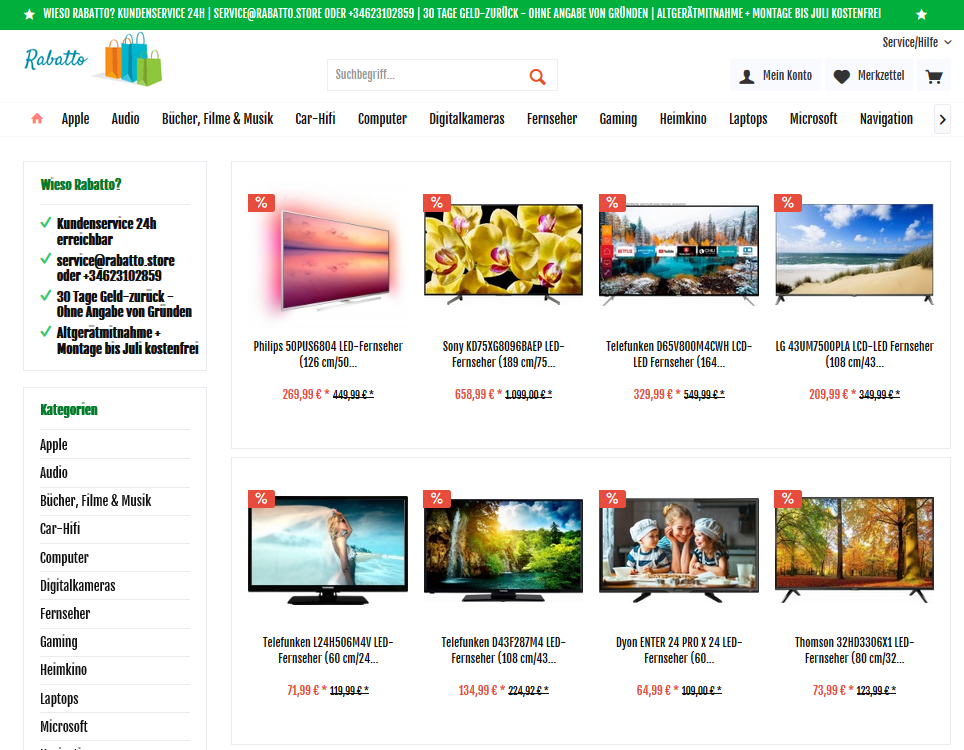The width and height of the screenshot is (964, 750).
Task: Open the Mein Konto account button
Action: pos(776,76)
